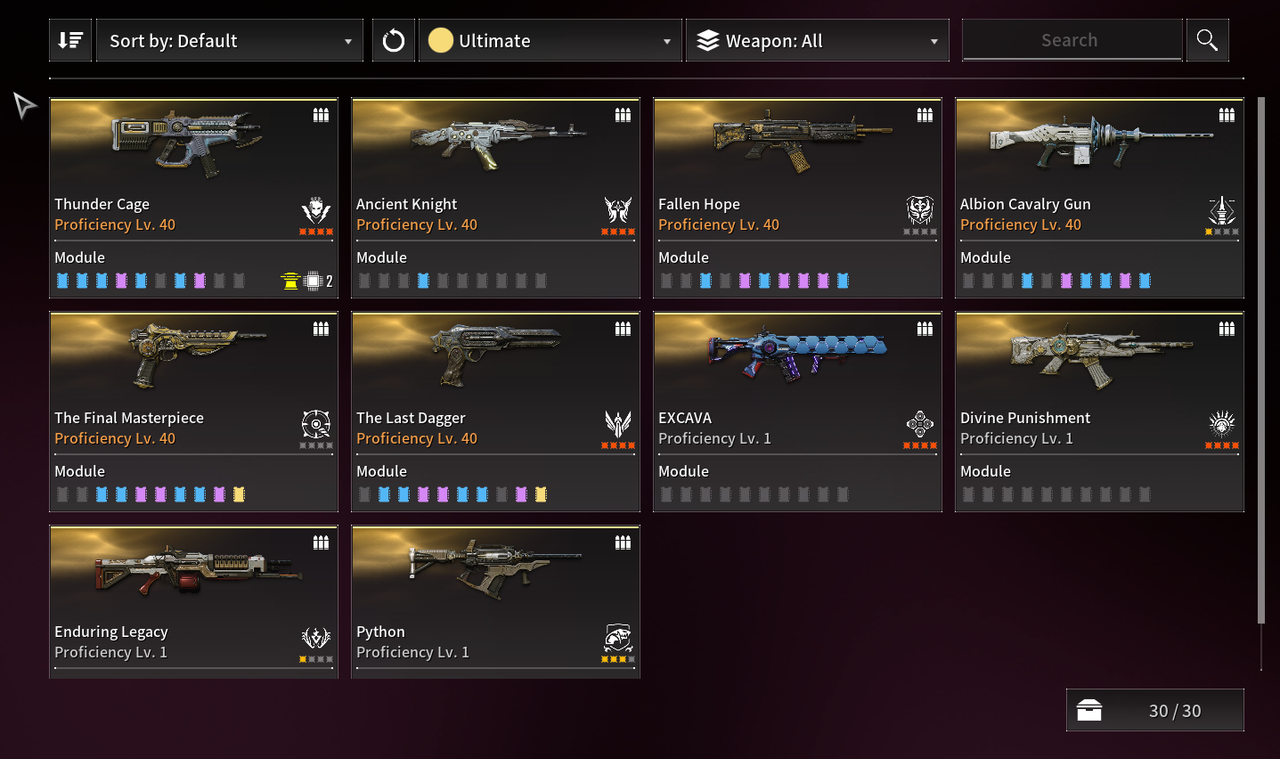1280x759 pixels.
Task: Click the Python weapon emblem icon
Action: pyautogui.click(x=618, y=638)
